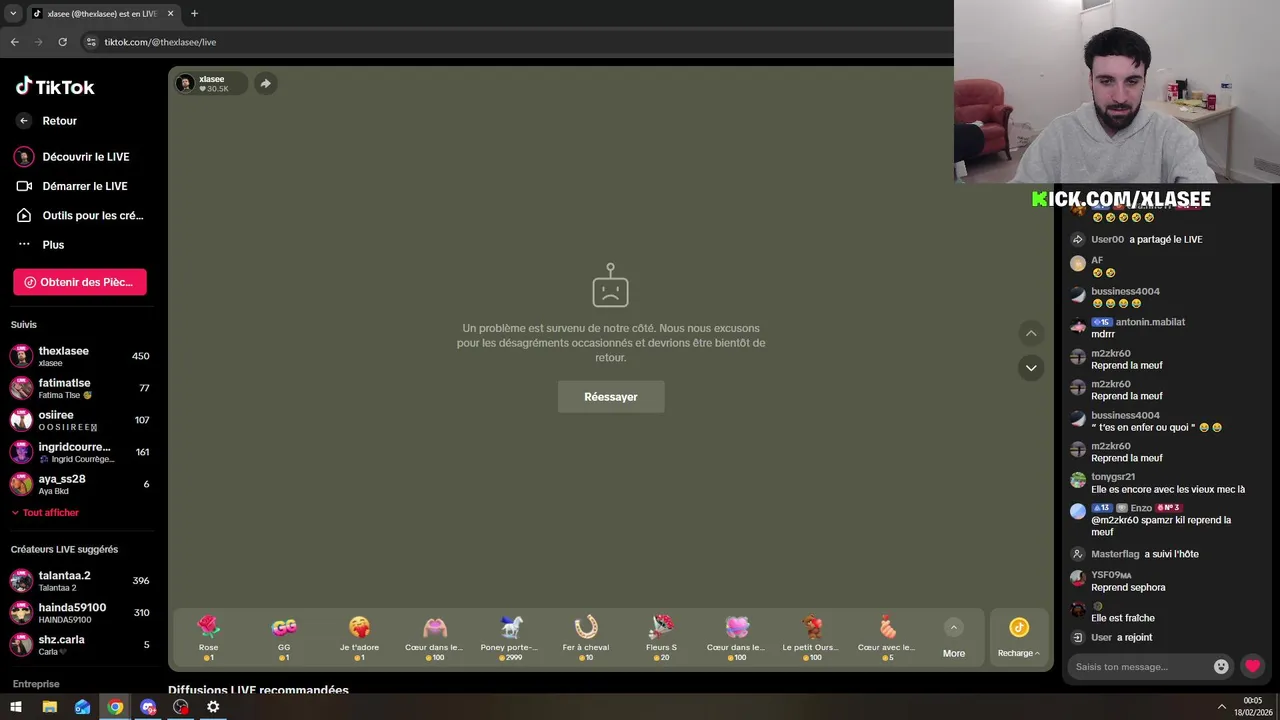Send a GG gift
1280x720 pixels.
pyautogui.click(x=284, y=637)
